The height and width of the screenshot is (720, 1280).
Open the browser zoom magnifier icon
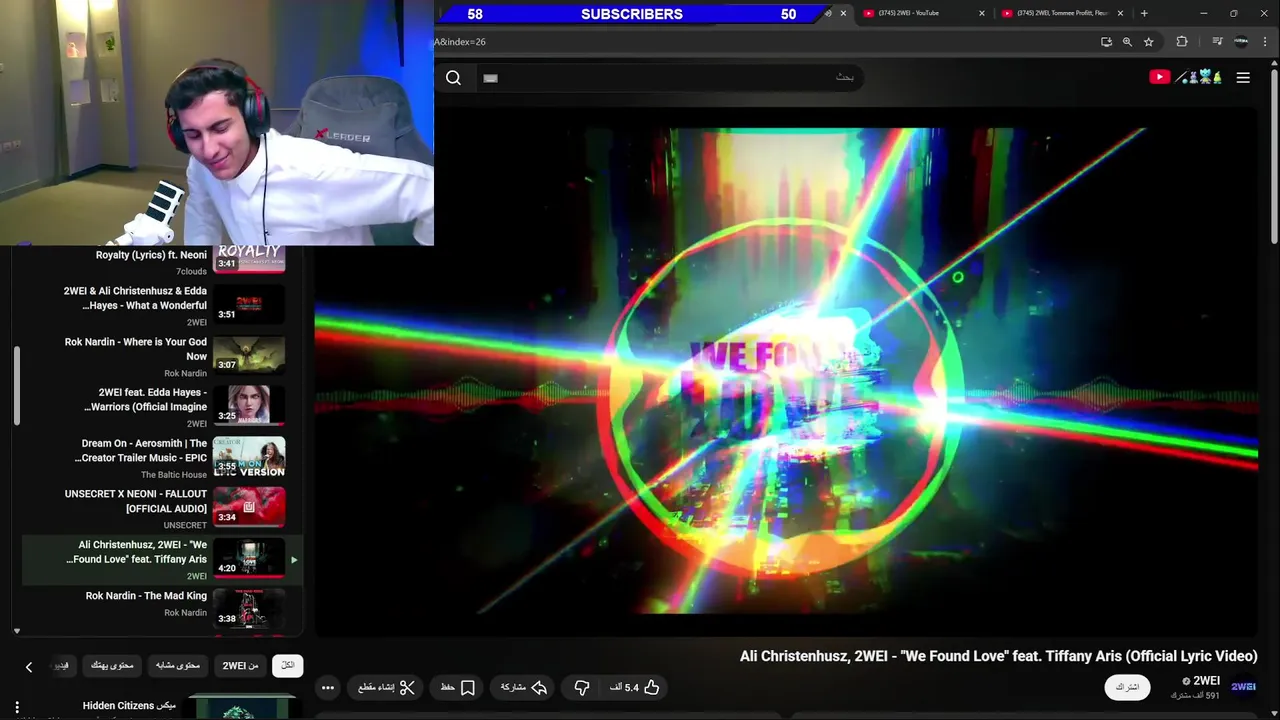pos(1127,42)
